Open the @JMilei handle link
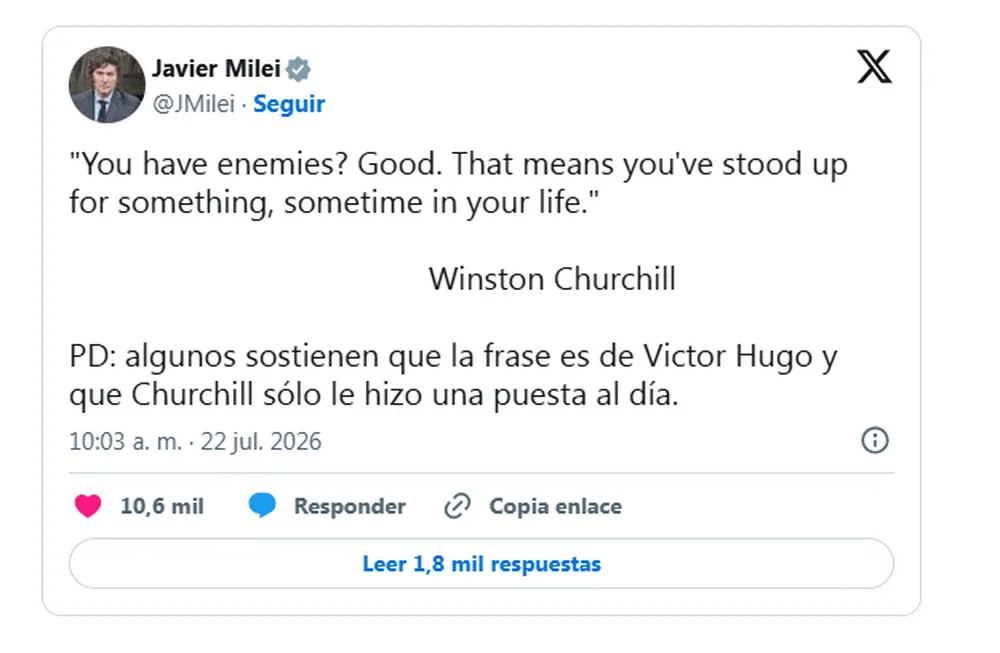The width and height of the screenshot is (1000, 653). coord(193,103)
